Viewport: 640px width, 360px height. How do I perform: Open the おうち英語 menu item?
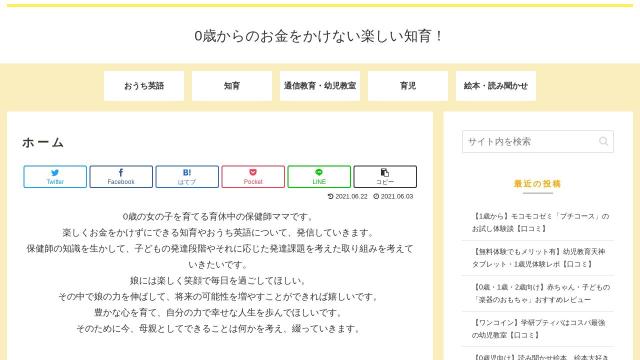coord(144,86)
